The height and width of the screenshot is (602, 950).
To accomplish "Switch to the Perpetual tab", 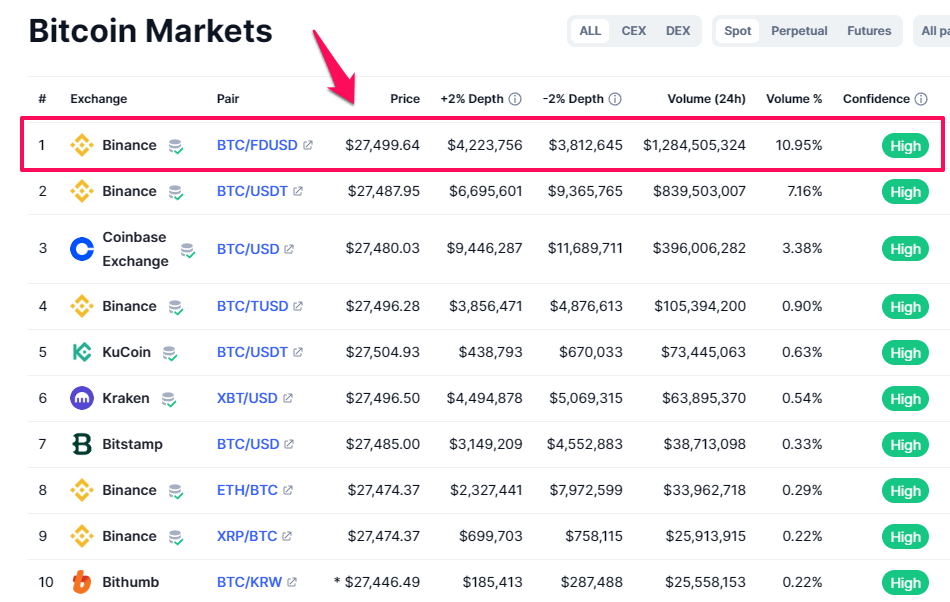I will click(799, 31).
